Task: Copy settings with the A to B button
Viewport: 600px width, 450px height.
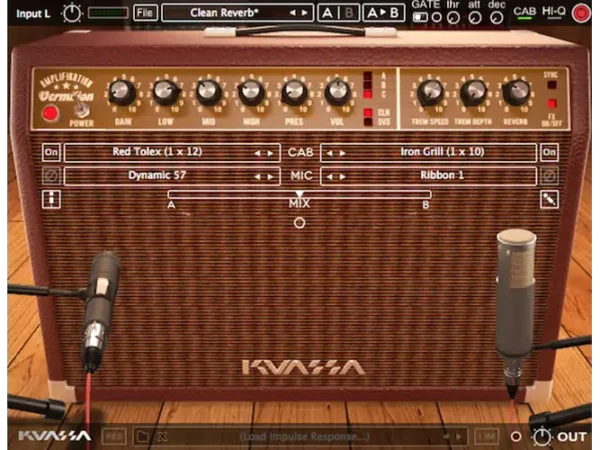Action: (383, 13)
